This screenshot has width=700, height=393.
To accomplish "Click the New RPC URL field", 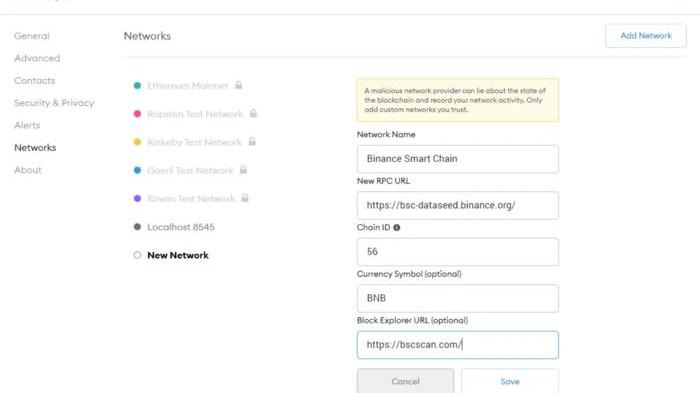I will tap(458, 205).
